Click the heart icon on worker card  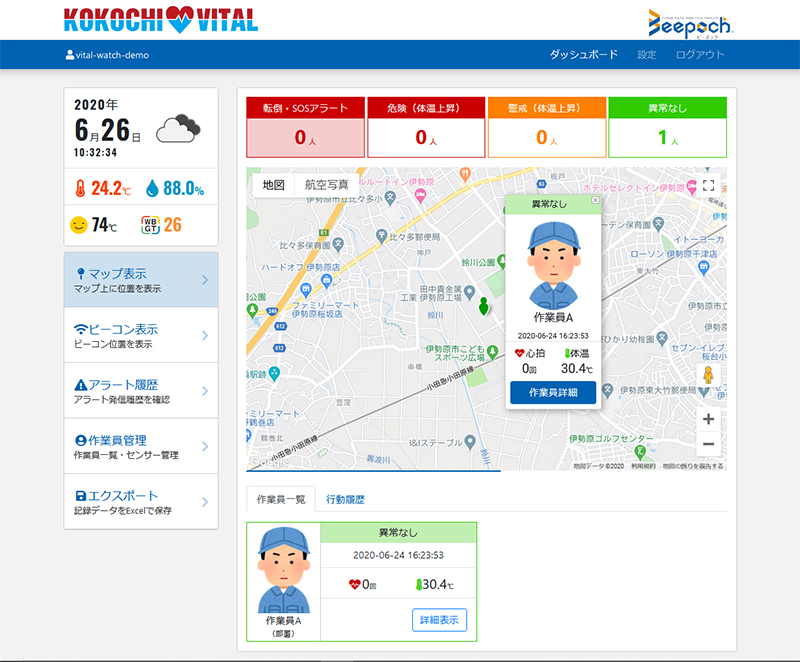(355, 584)
